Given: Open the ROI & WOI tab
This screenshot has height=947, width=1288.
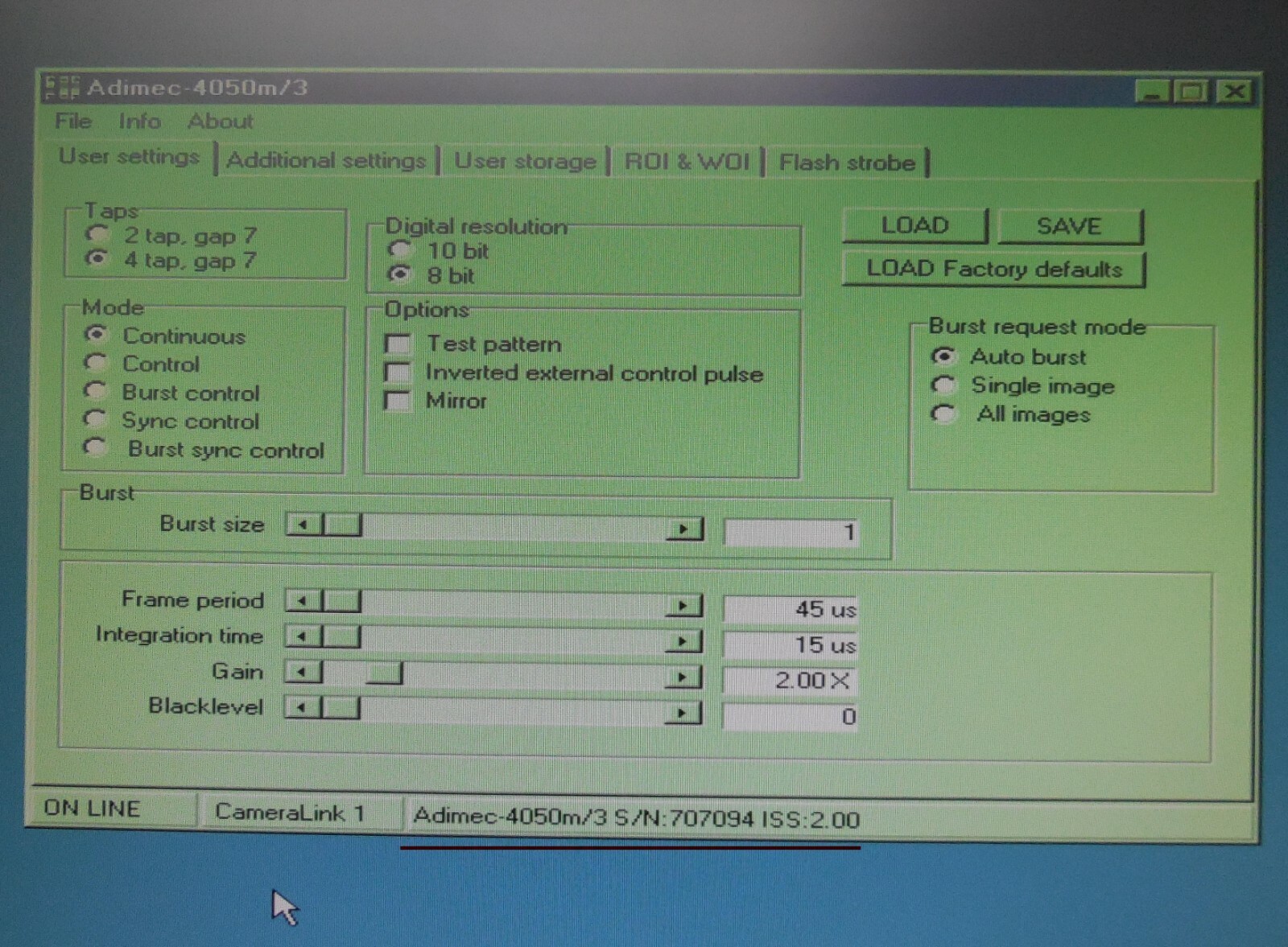Looking at the screenshot, I should click(x=687, y=162).
